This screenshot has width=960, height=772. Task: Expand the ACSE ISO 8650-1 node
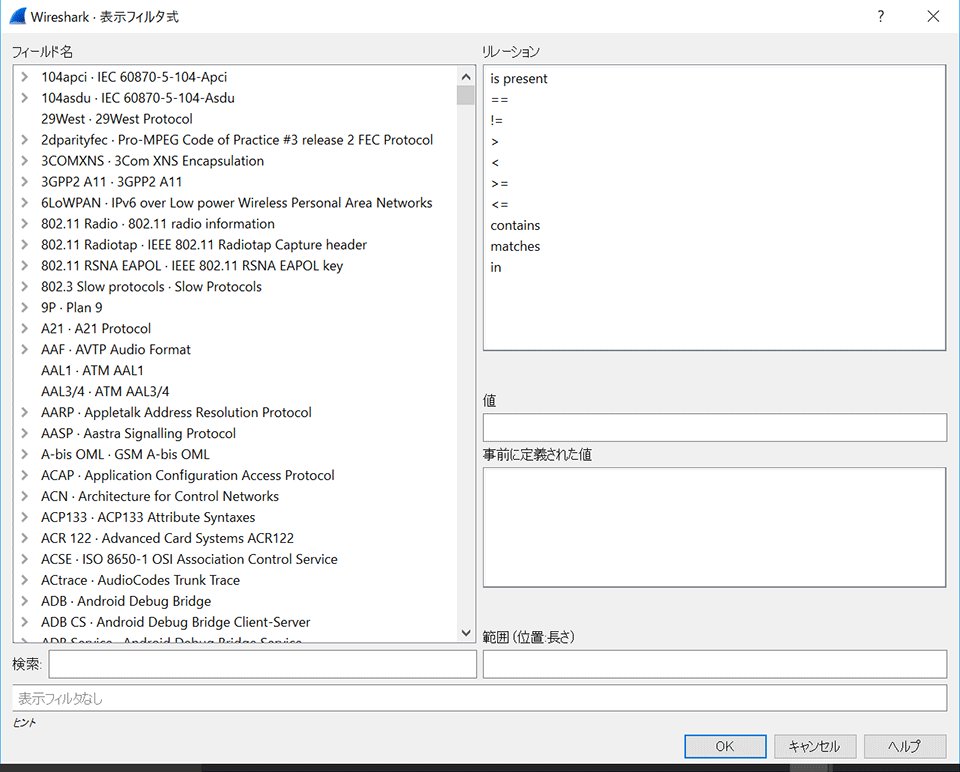click(24, 559)
